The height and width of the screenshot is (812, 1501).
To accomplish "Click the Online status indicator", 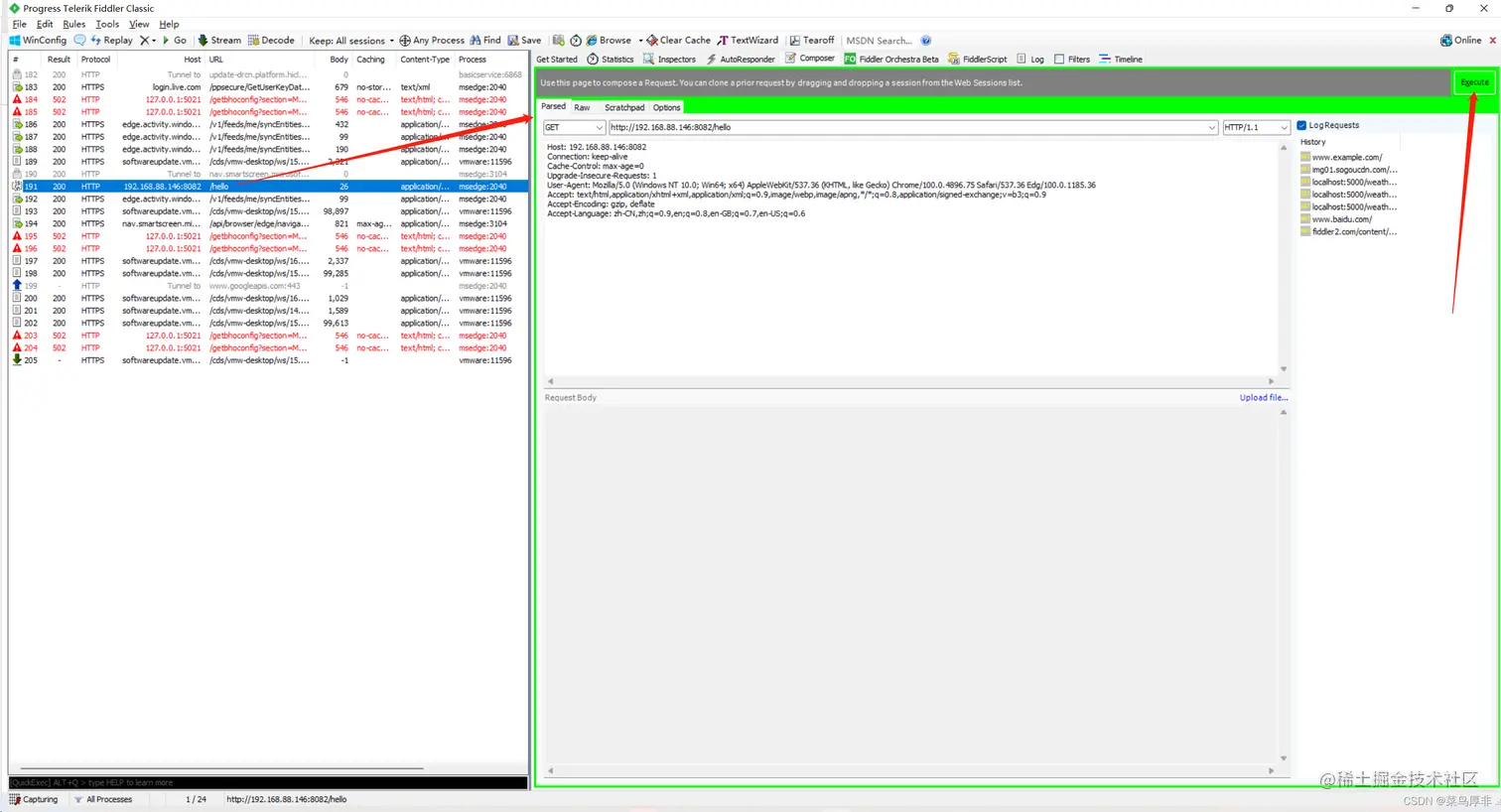I will (x=1460, y=41).
